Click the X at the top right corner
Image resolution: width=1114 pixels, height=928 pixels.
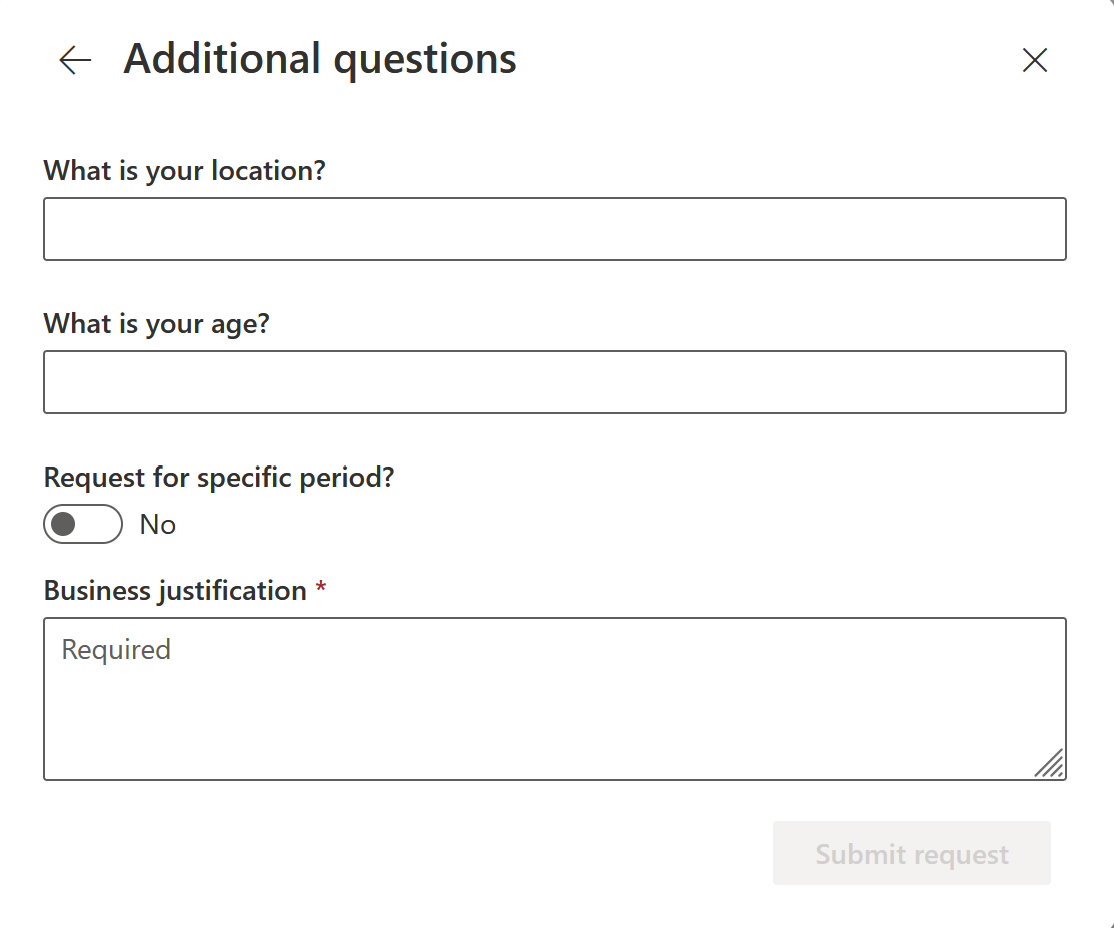click(1034, 60)
